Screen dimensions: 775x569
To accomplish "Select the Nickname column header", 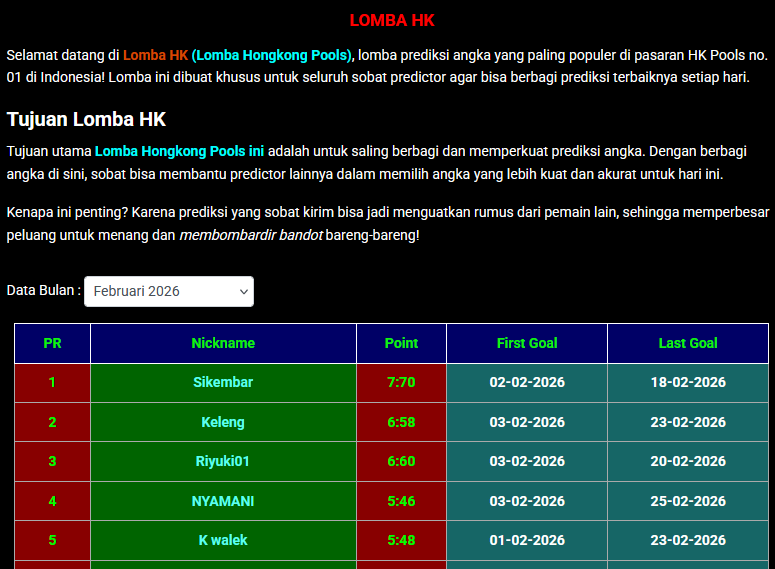I will click(223, 343).
